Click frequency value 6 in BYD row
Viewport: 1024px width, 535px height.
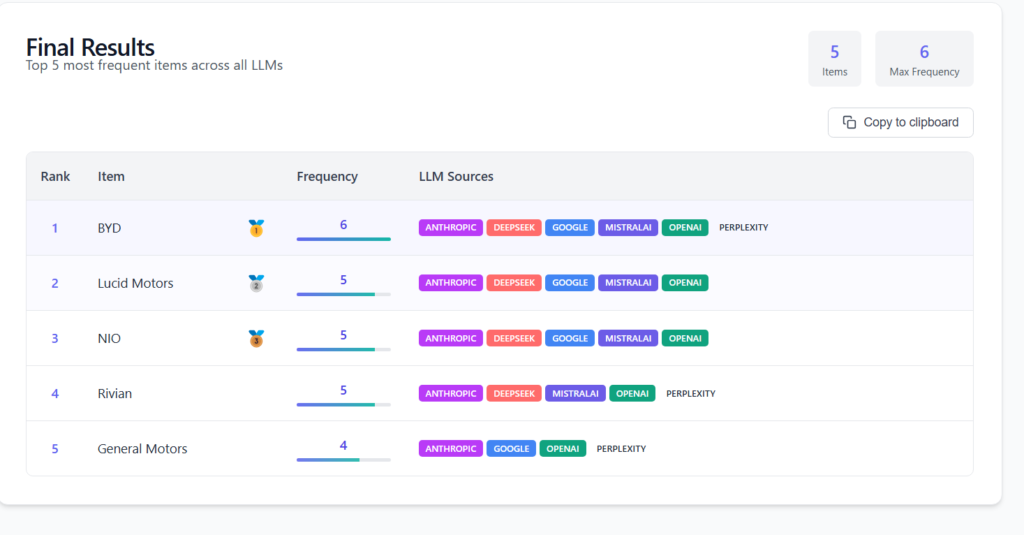click(x=344, y=225)
